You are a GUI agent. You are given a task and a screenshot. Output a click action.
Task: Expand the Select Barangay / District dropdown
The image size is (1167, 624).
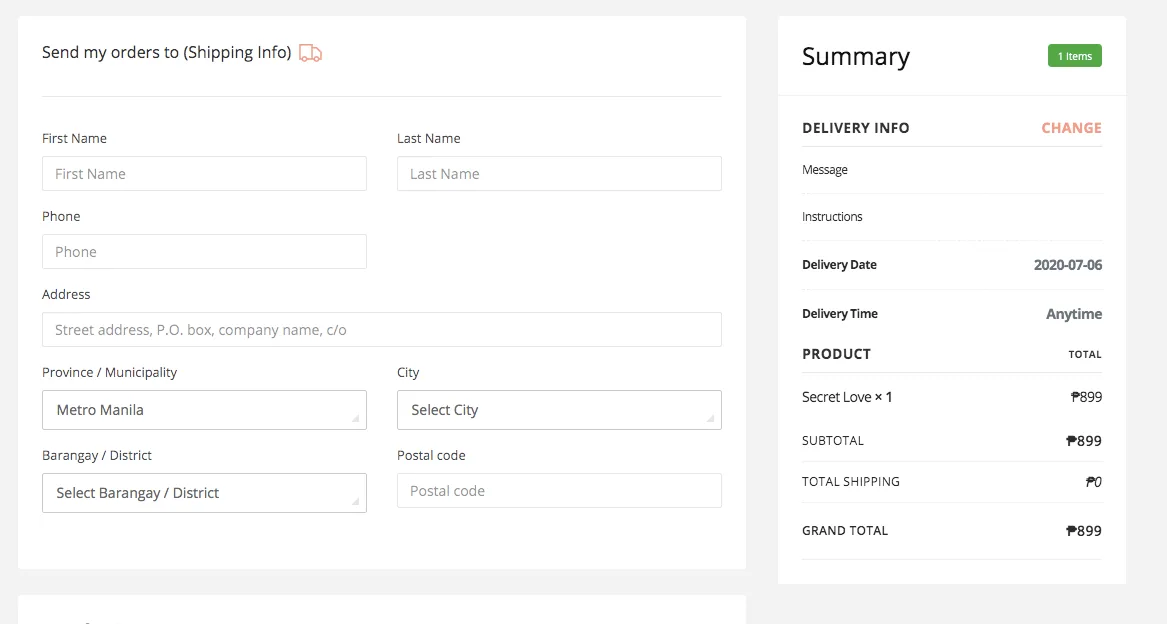click(204, 493)
